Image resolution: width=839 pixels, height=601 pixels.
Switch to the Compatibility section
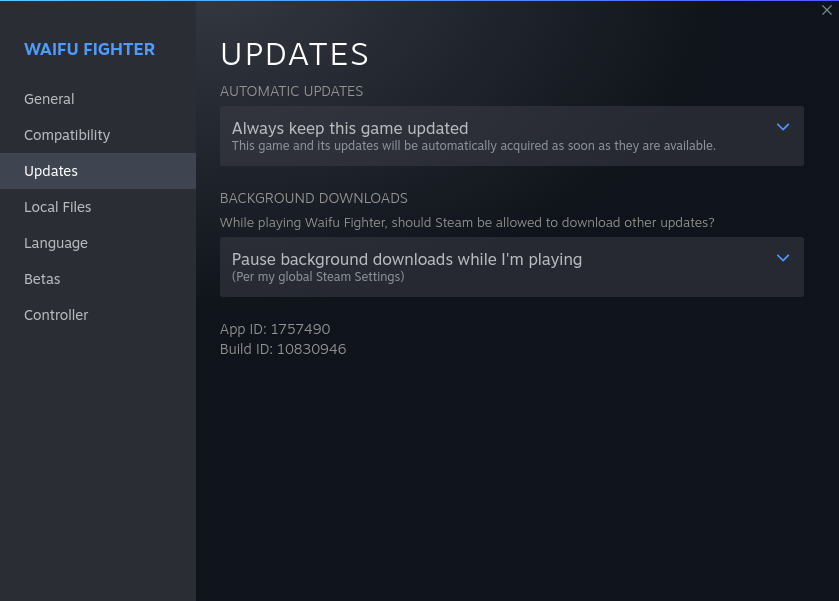98,135
